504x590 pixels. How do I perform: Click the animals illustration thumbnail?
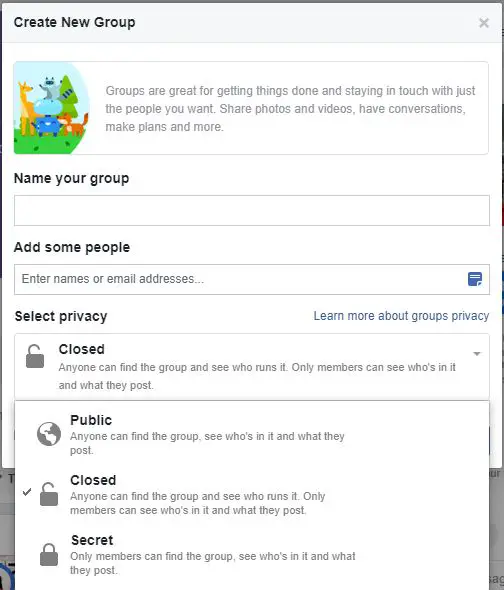(x=52, y=108)
